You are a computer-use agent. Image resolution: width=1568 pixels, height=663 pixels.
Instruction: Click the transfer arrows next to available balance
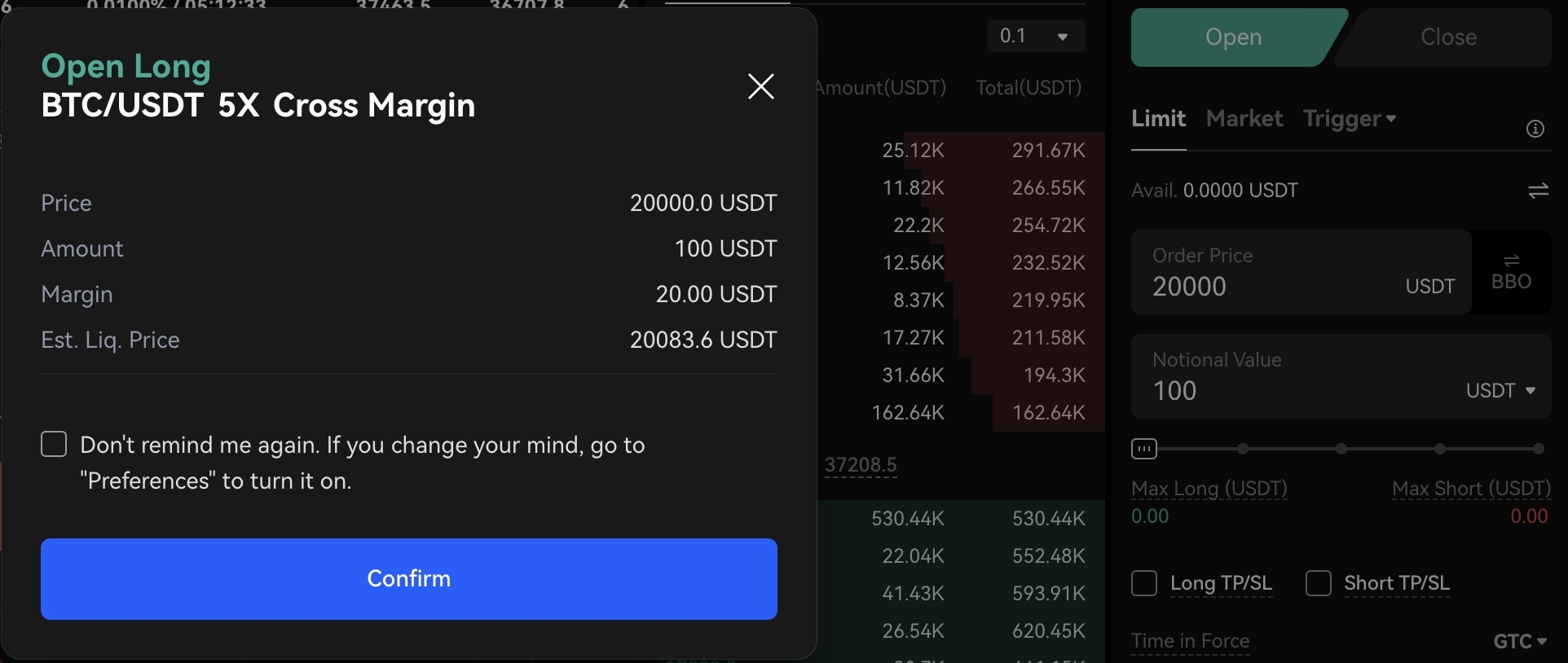[1538, 191]
